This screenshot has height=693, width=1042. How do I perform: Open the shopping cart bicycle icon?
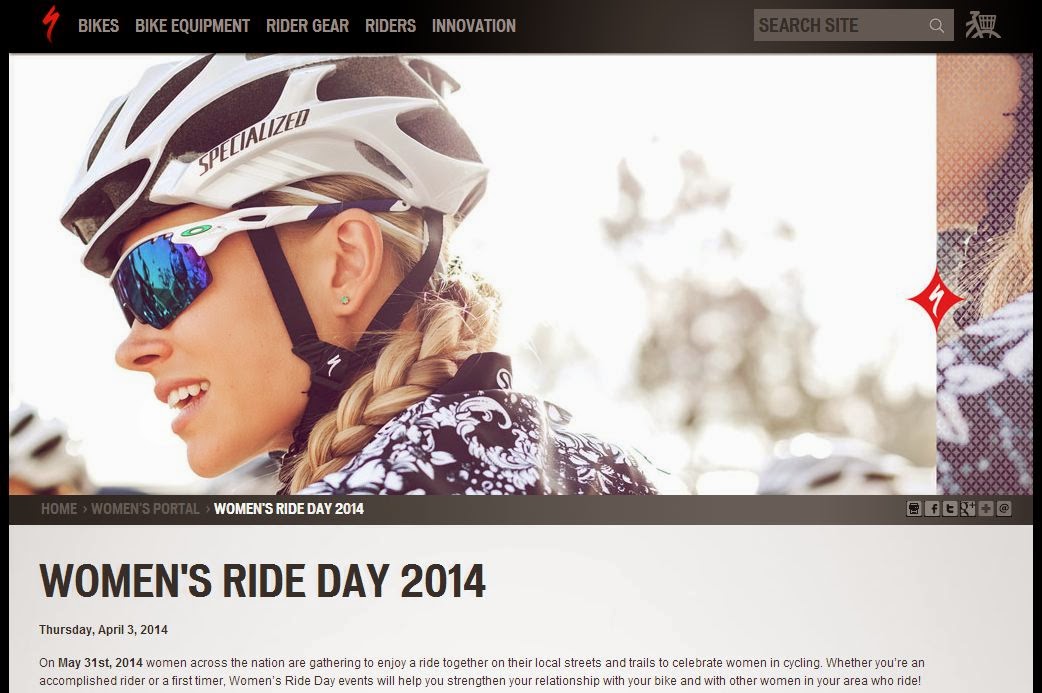pyautogui.click(x=983, y=25)
